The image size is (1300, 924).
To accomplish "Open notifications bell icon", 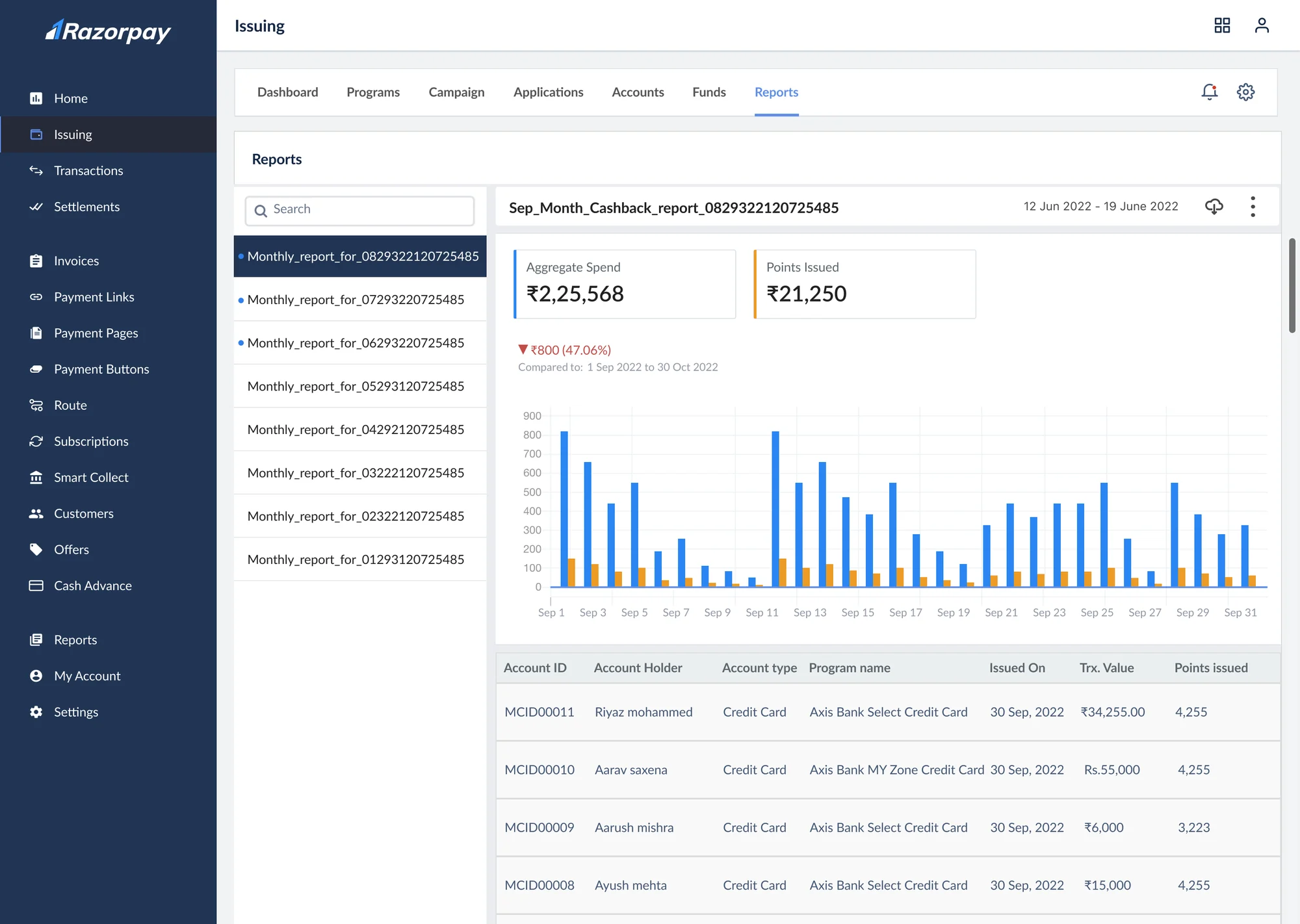I will tap(1209, 92).
